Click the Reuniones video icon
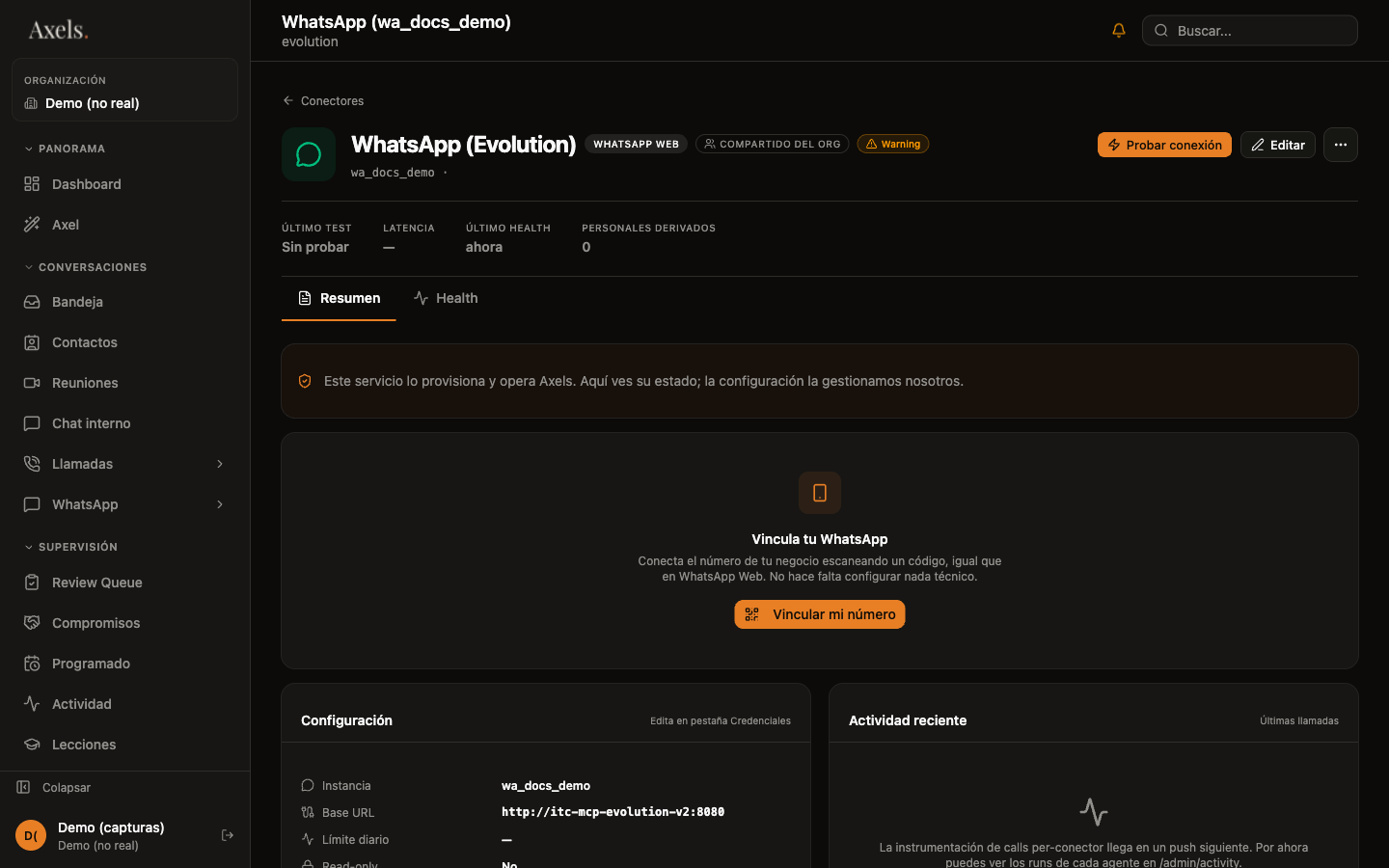This screenshot has width=1389, height=868. (x=32, y=383)
